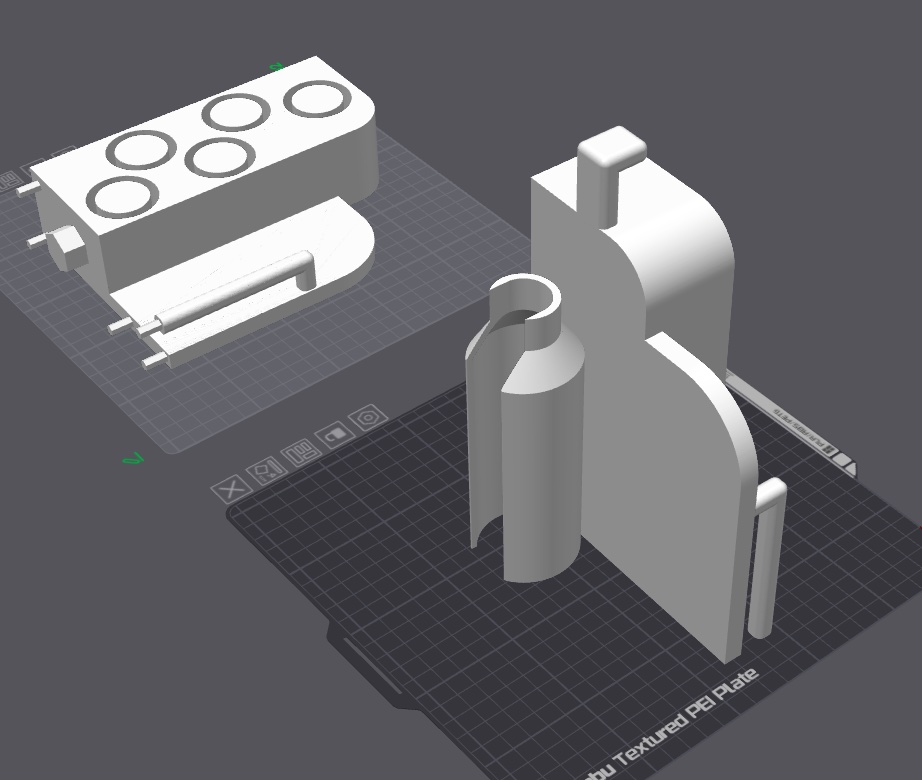Click the green plate number marker below left plate
Screen dimensions: 922x780
pyautogui.click(x=133, y=458)
